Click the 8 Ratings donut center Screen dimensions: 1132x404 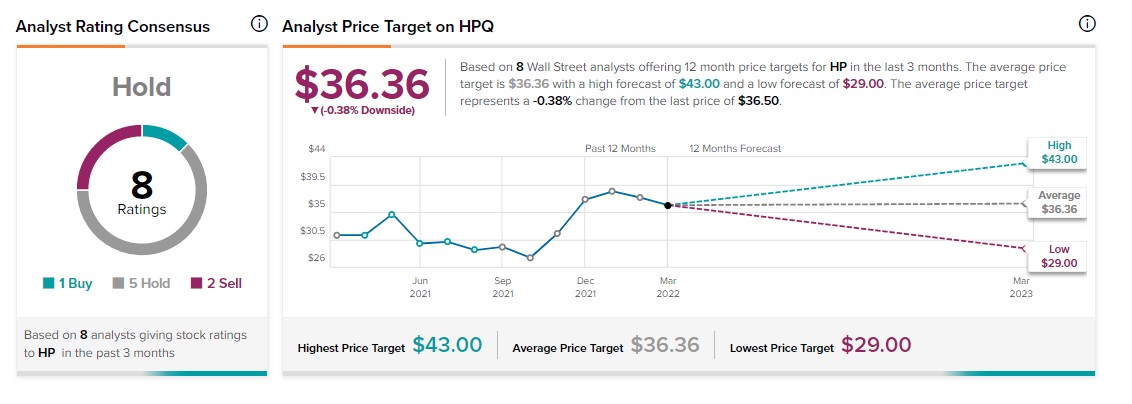pyautogui.click(x=141, y=190)
